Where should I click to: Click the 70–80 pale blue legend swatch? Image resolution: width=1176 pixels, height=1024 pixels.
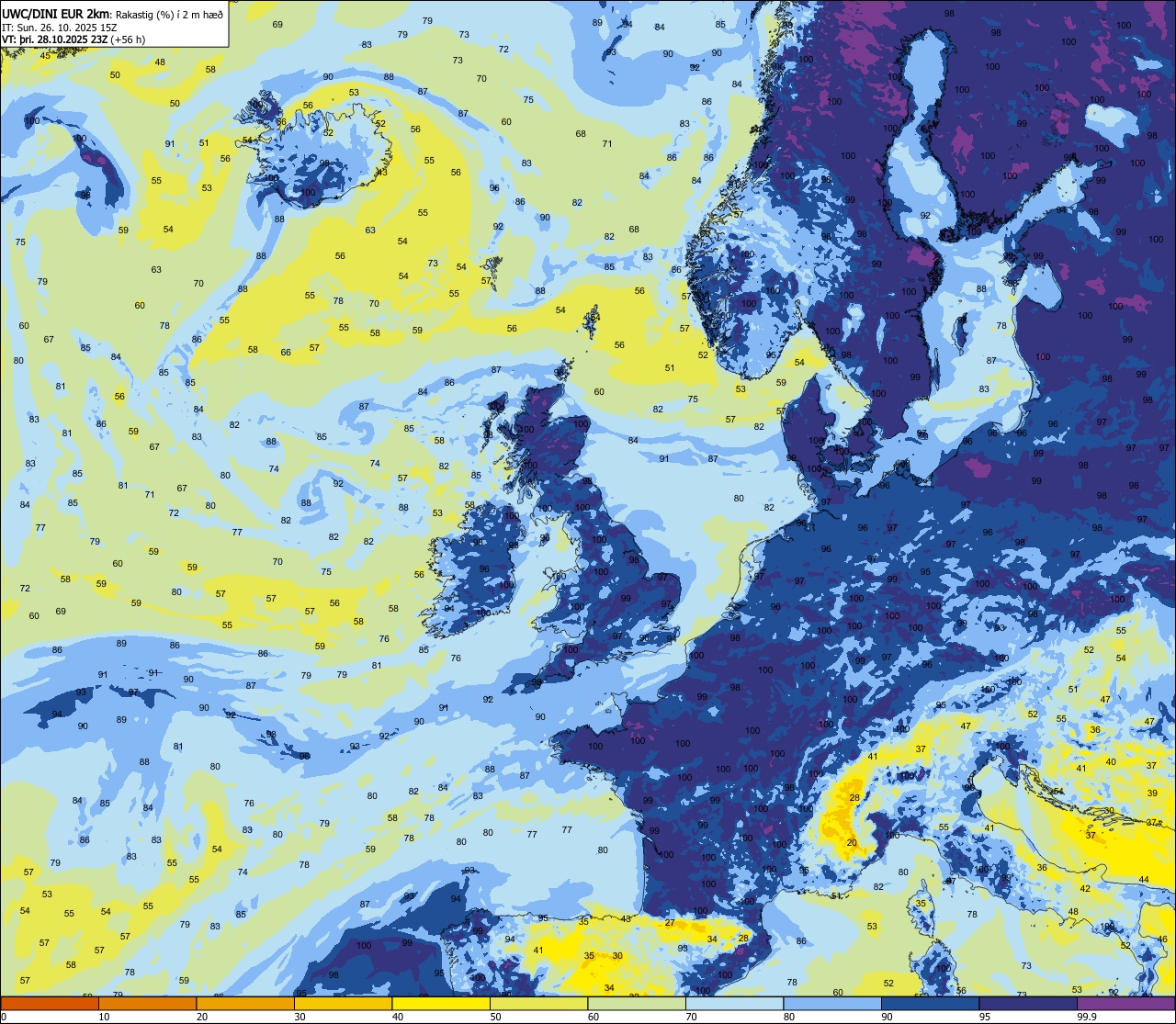pyautogui.click(x=734, y=1003)
